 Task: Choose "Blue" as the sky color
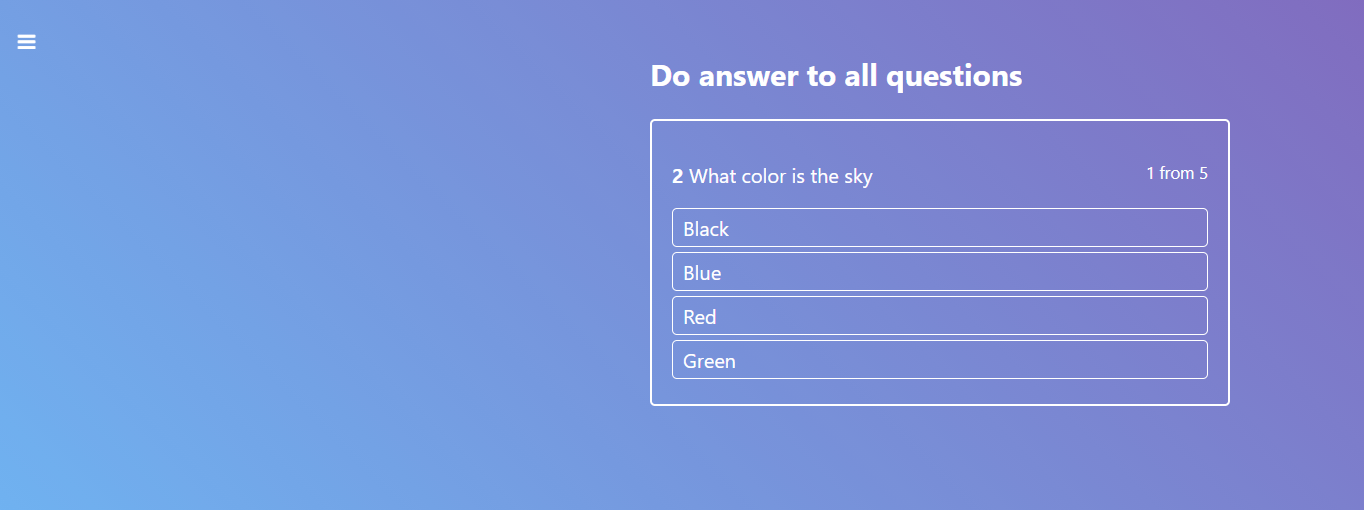(x=939, y=272)
